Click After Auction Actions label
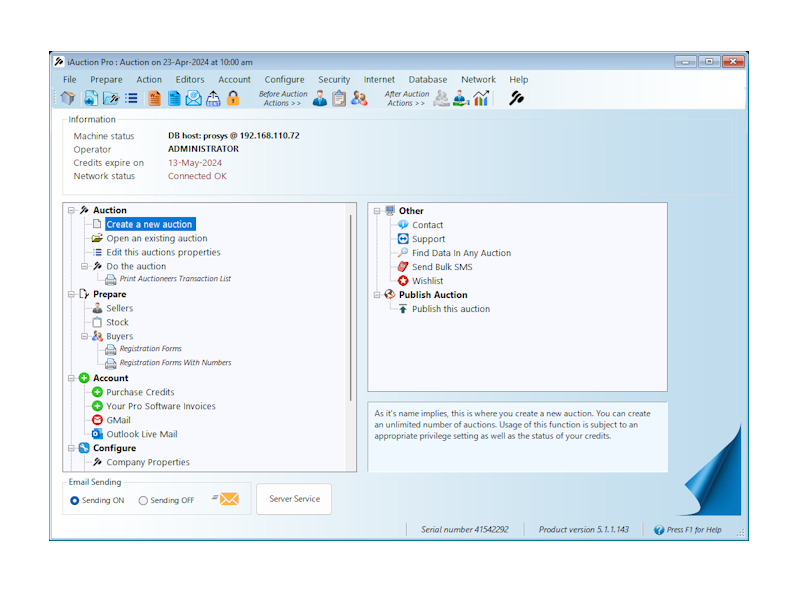The height and width of the screenshot is (592, 798). pos(407,98)
